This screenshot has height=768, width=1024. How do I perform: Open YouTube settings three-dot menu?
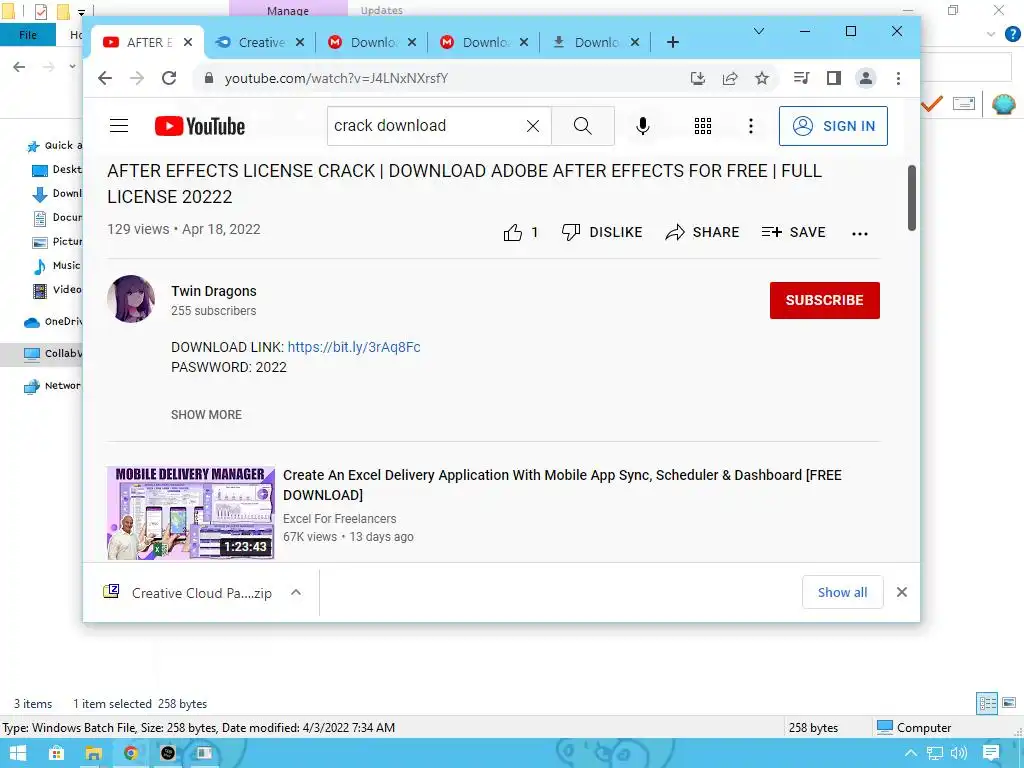point(751,126)
